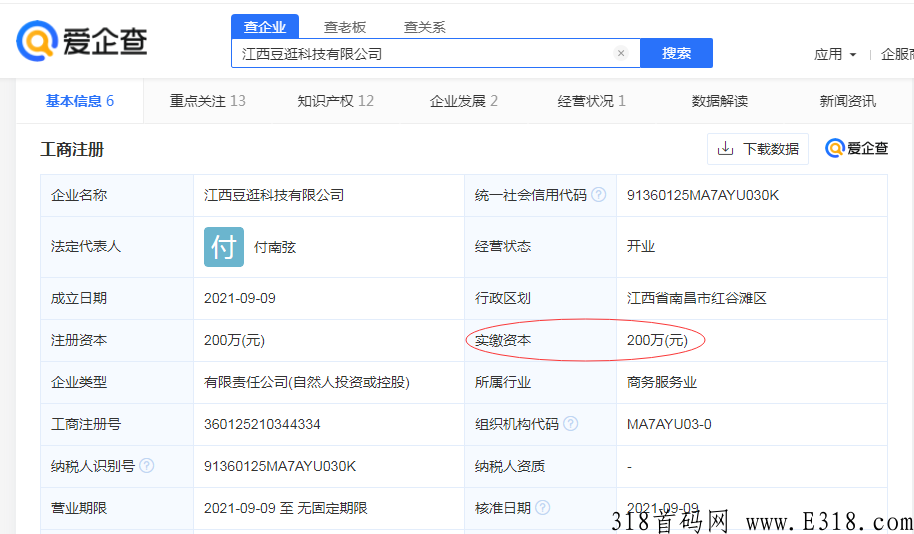Click the 爱企查 logo beside 下载数据

pyautogui.click(x=856, y=149)
